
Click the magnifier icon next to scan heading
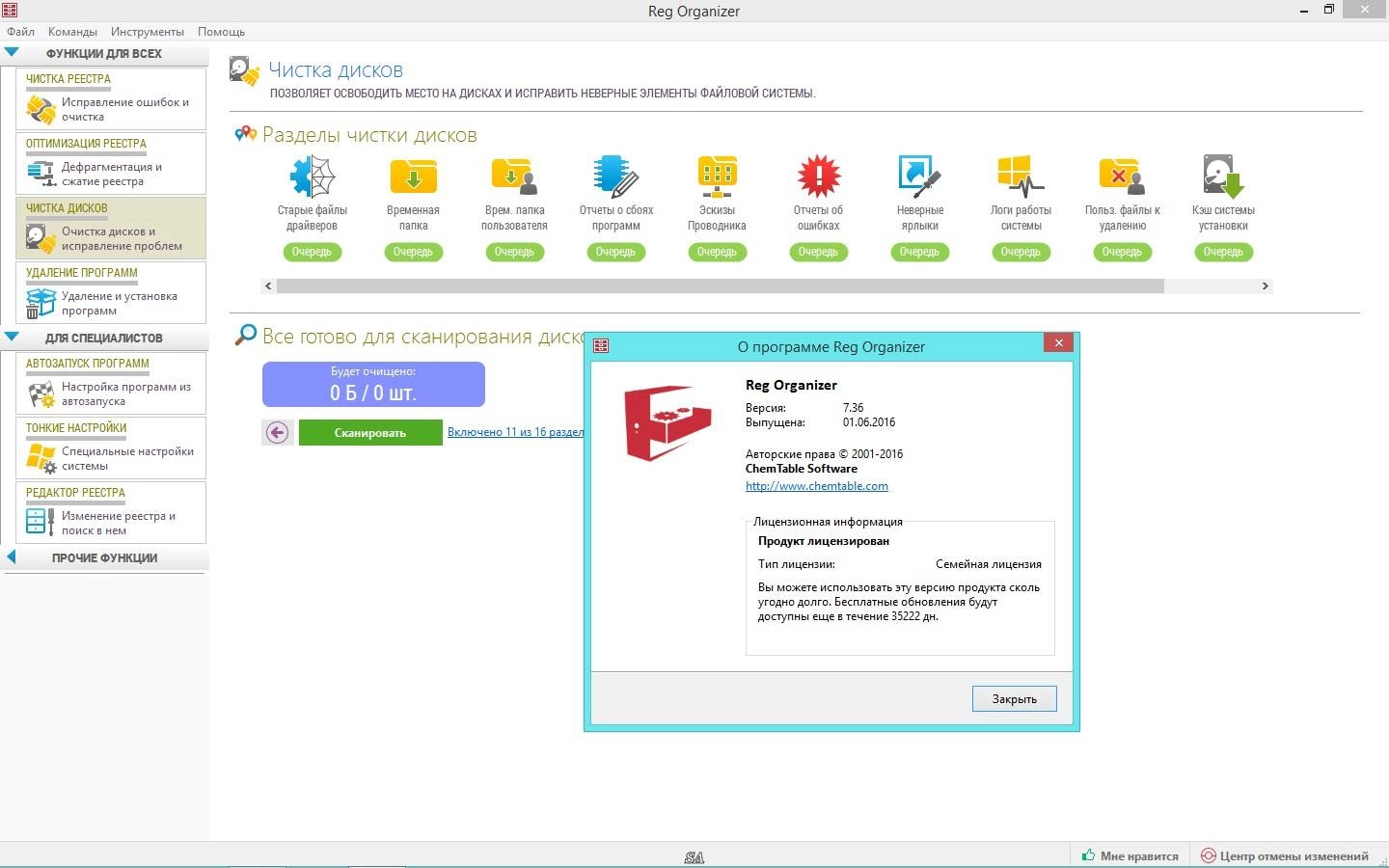click(x=246, y=336)
